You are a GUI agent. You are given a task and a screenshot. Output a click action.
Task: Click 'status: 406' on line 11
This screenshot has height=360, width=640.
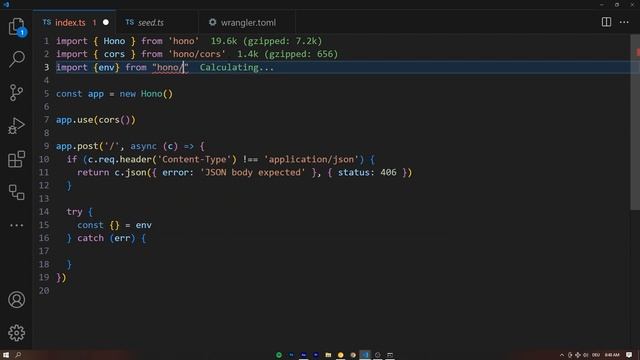[367, 172]
